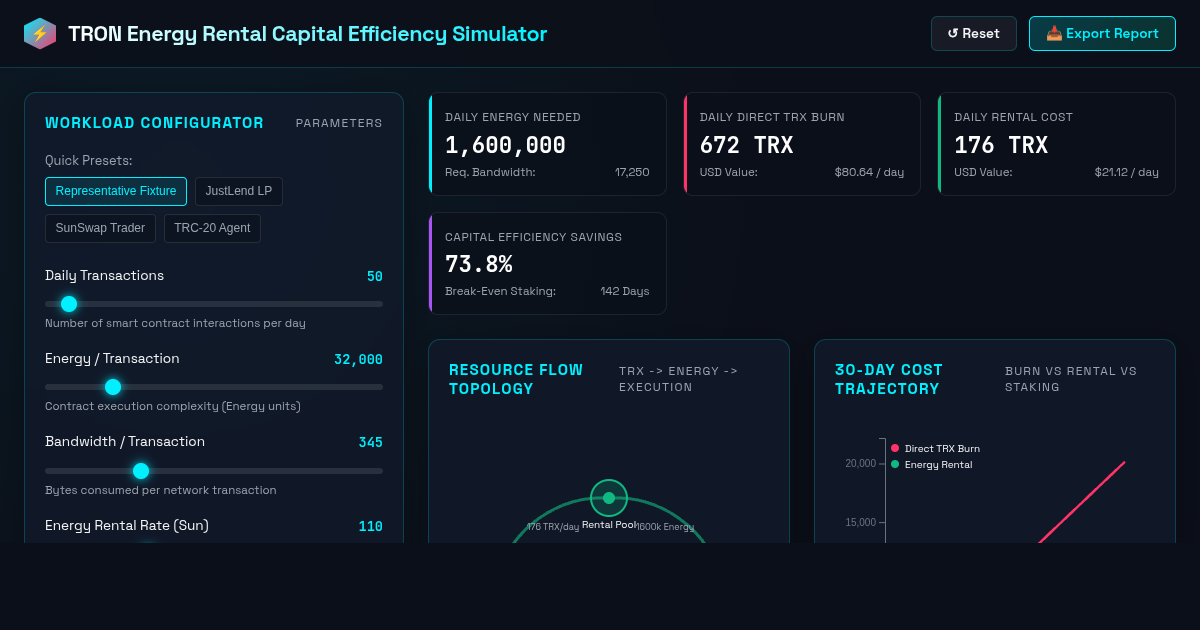The image size is (1200, 630).
Task: Click the 1,600,000 energy value
Action: 505,145
